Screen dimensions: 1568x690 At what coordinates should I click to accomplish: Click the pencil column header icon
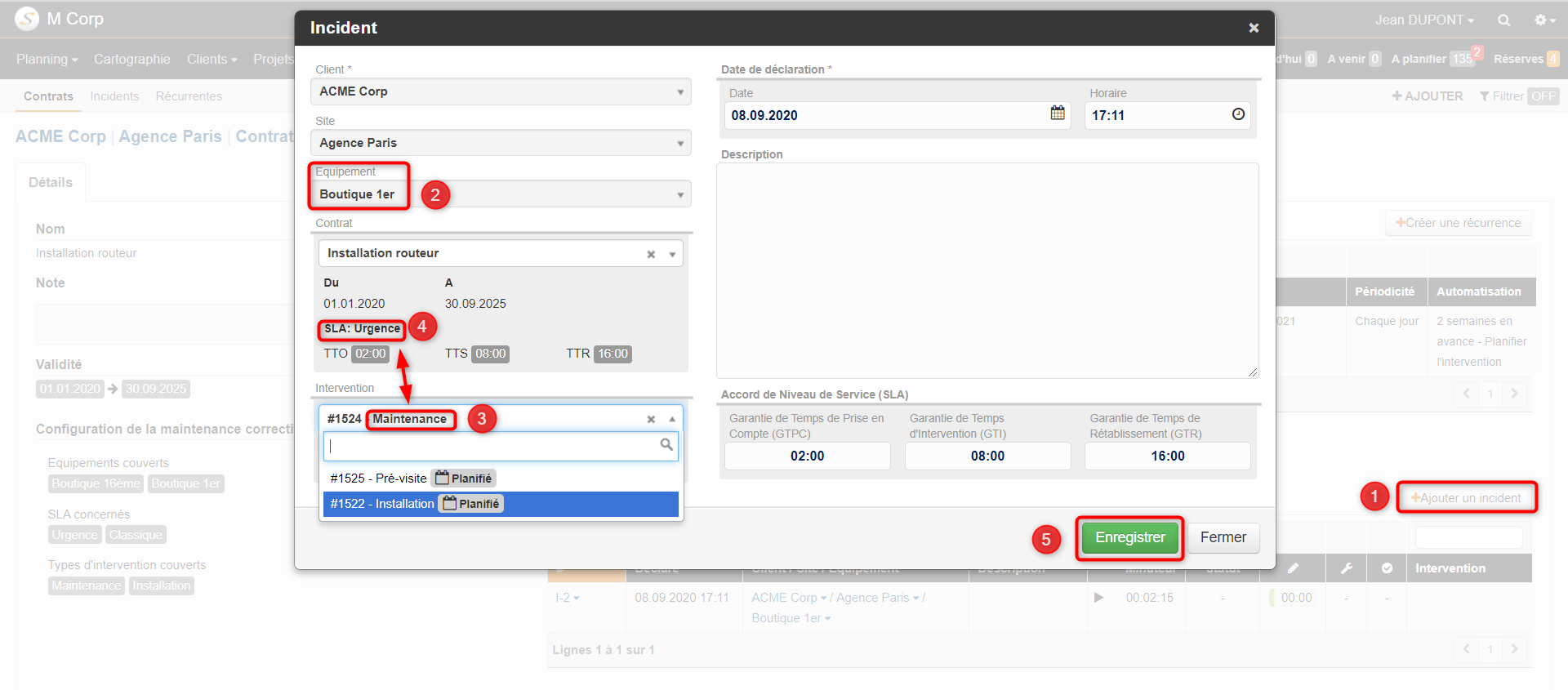(1293, 568)
